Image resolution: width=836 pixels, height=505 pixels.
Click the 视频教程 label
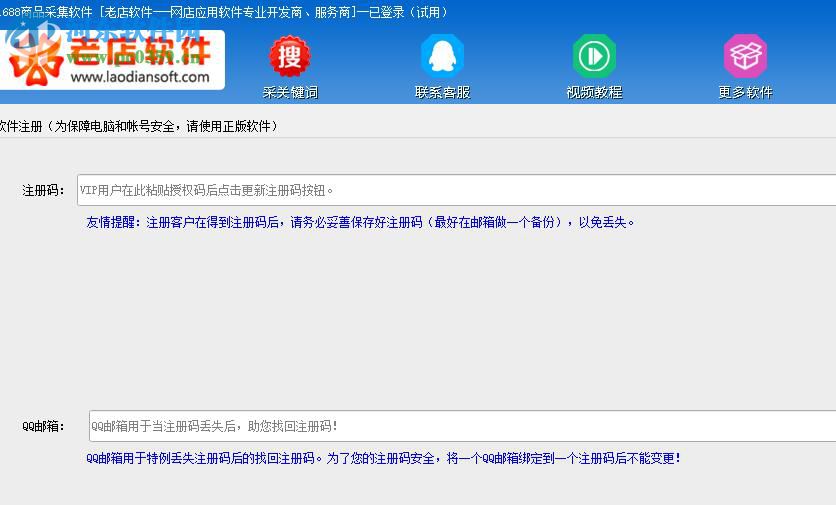coord(594,92)
